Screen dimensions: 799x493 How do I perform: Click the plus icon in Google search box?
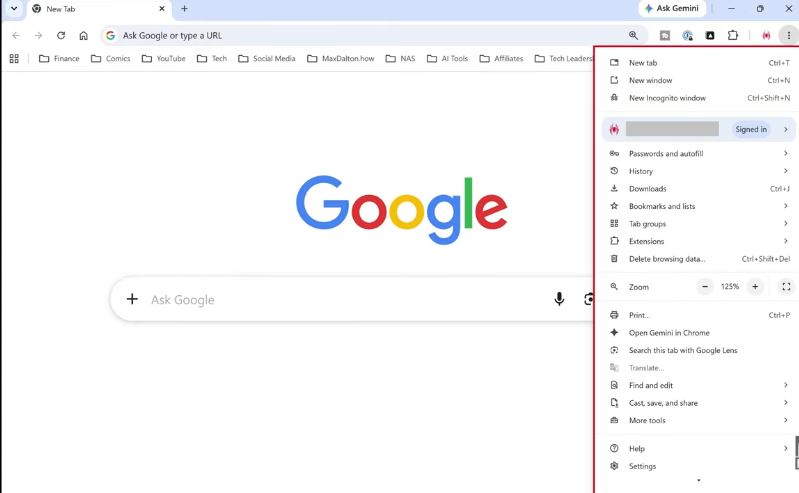[x=132, y=299]
